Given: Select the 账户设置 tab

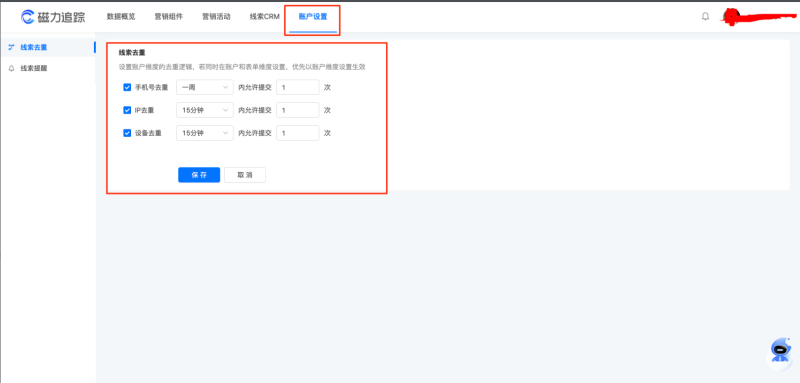Looking at the screenshot, I should (313, 17).
